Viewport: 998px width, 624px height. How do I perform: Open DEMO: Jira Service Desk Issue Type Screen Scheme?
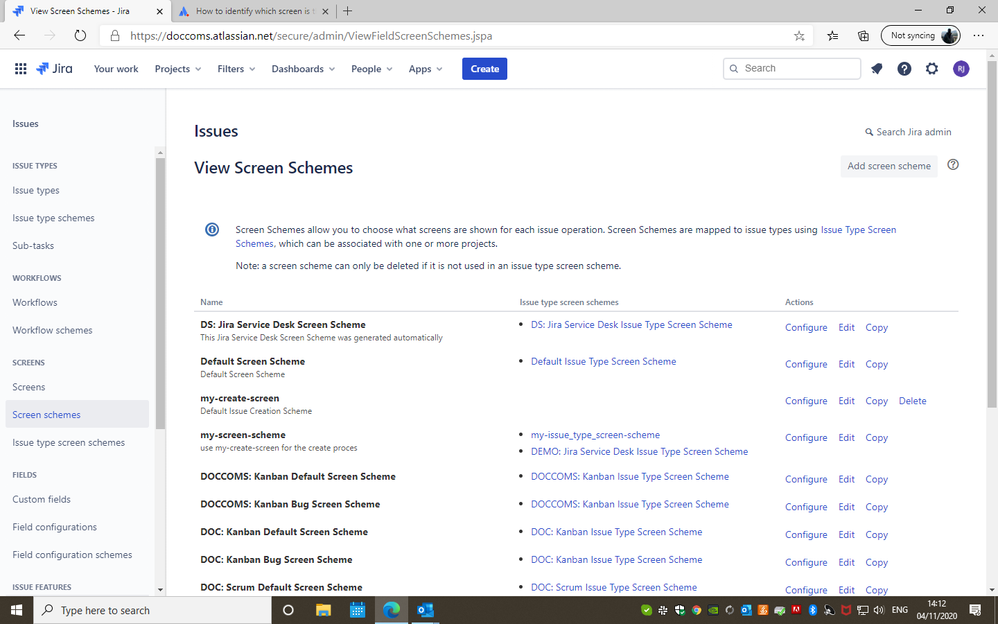639,451
